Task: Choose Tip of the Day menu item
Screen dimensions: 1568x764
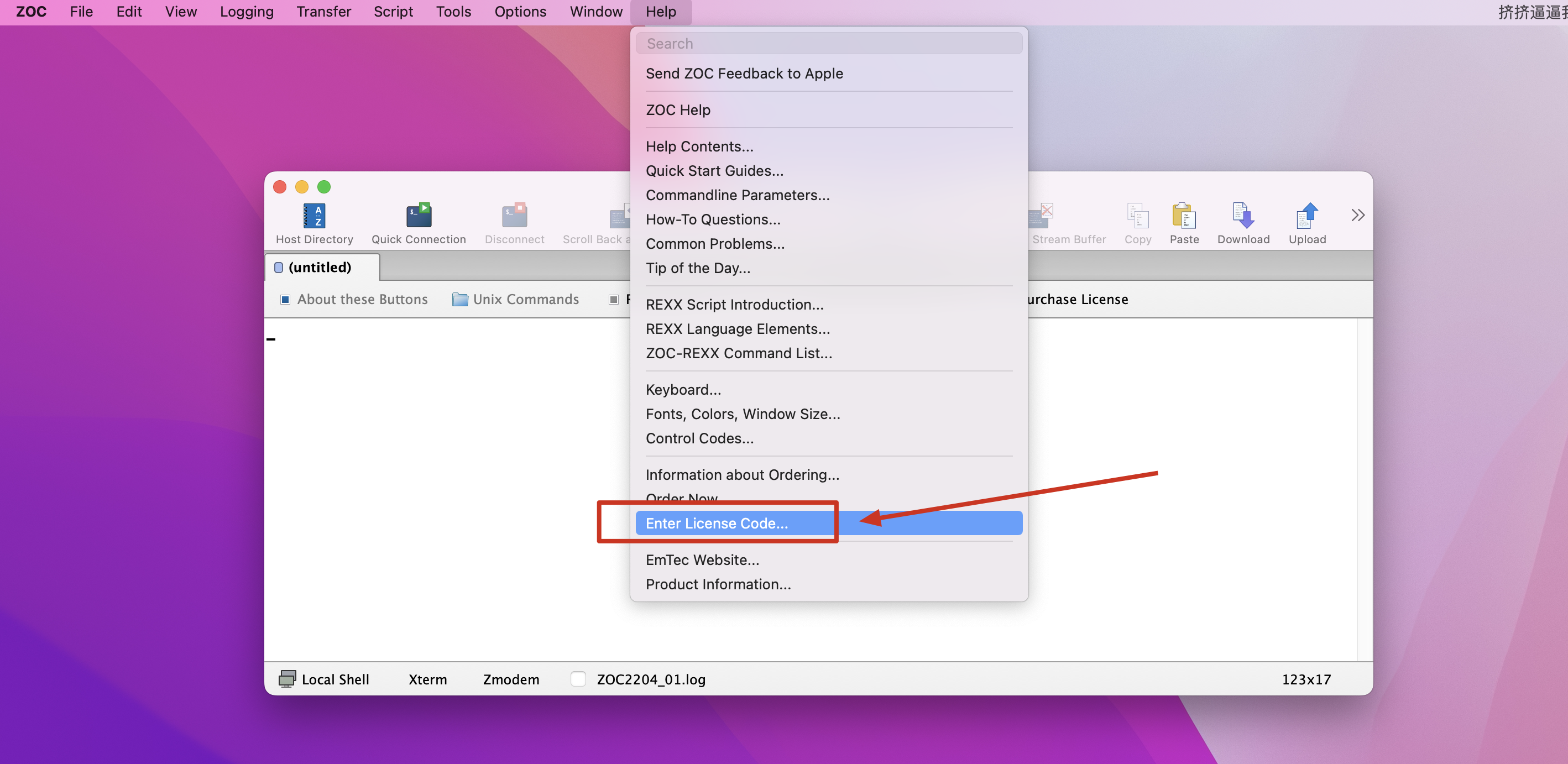Action: coord(698,268)
